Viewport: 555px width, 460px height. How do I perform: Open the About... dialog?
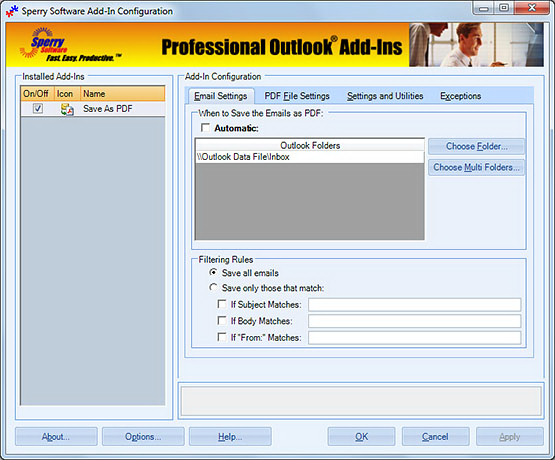point(56,437)
